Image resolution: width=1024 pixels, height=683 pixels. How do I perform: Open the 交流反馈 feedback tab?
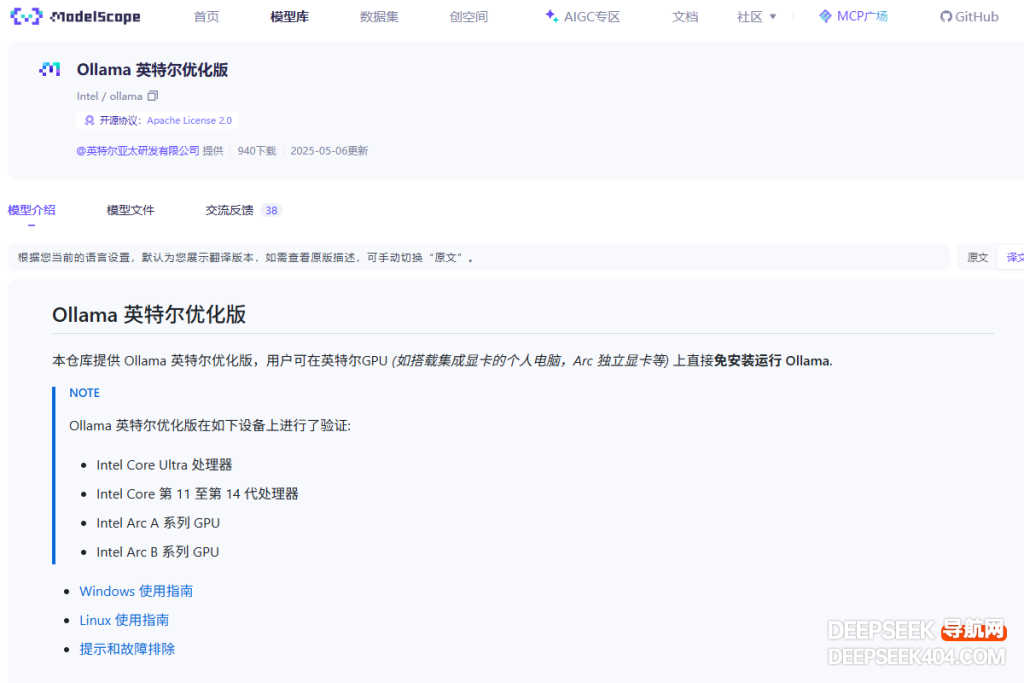coord(230,210)
